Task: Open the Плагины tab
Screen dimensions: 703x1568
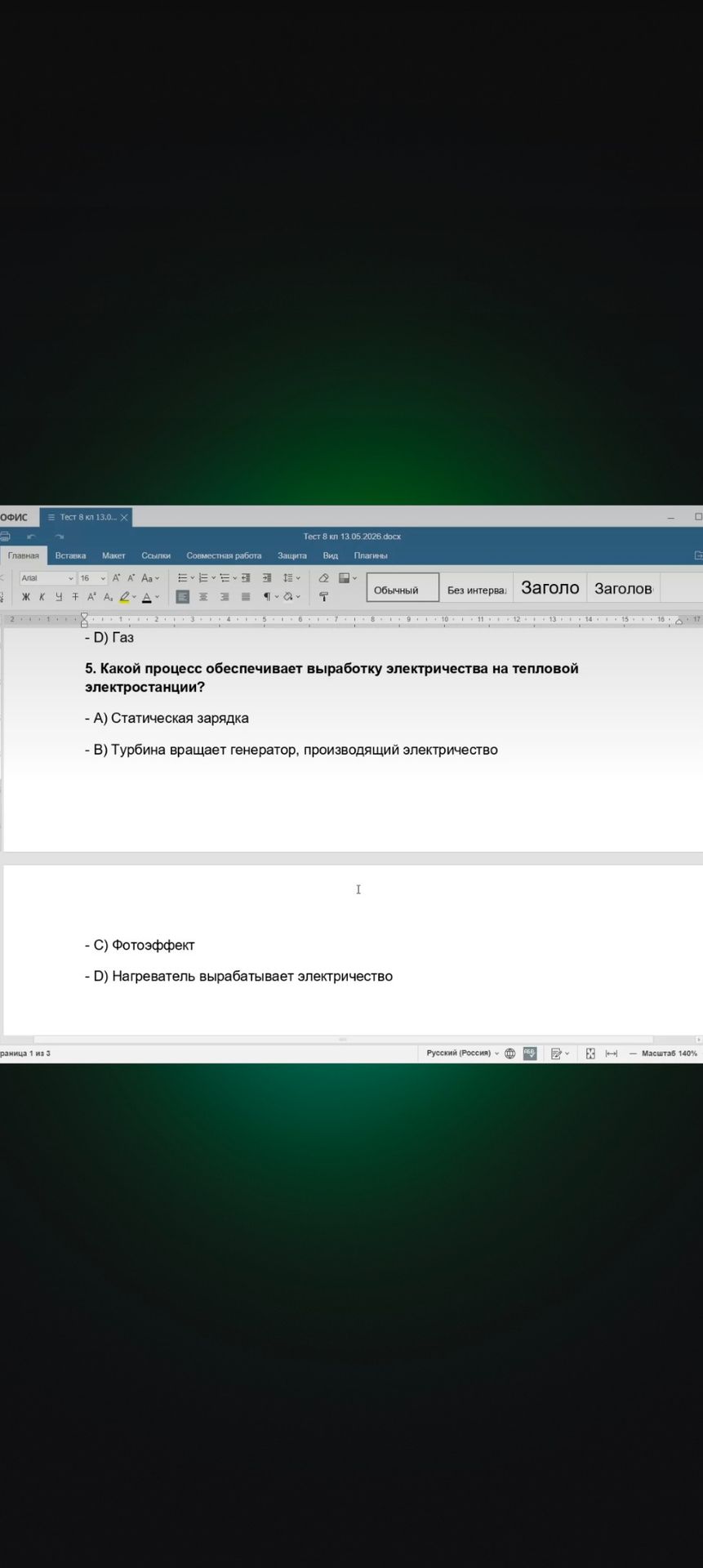Action: 371,555
